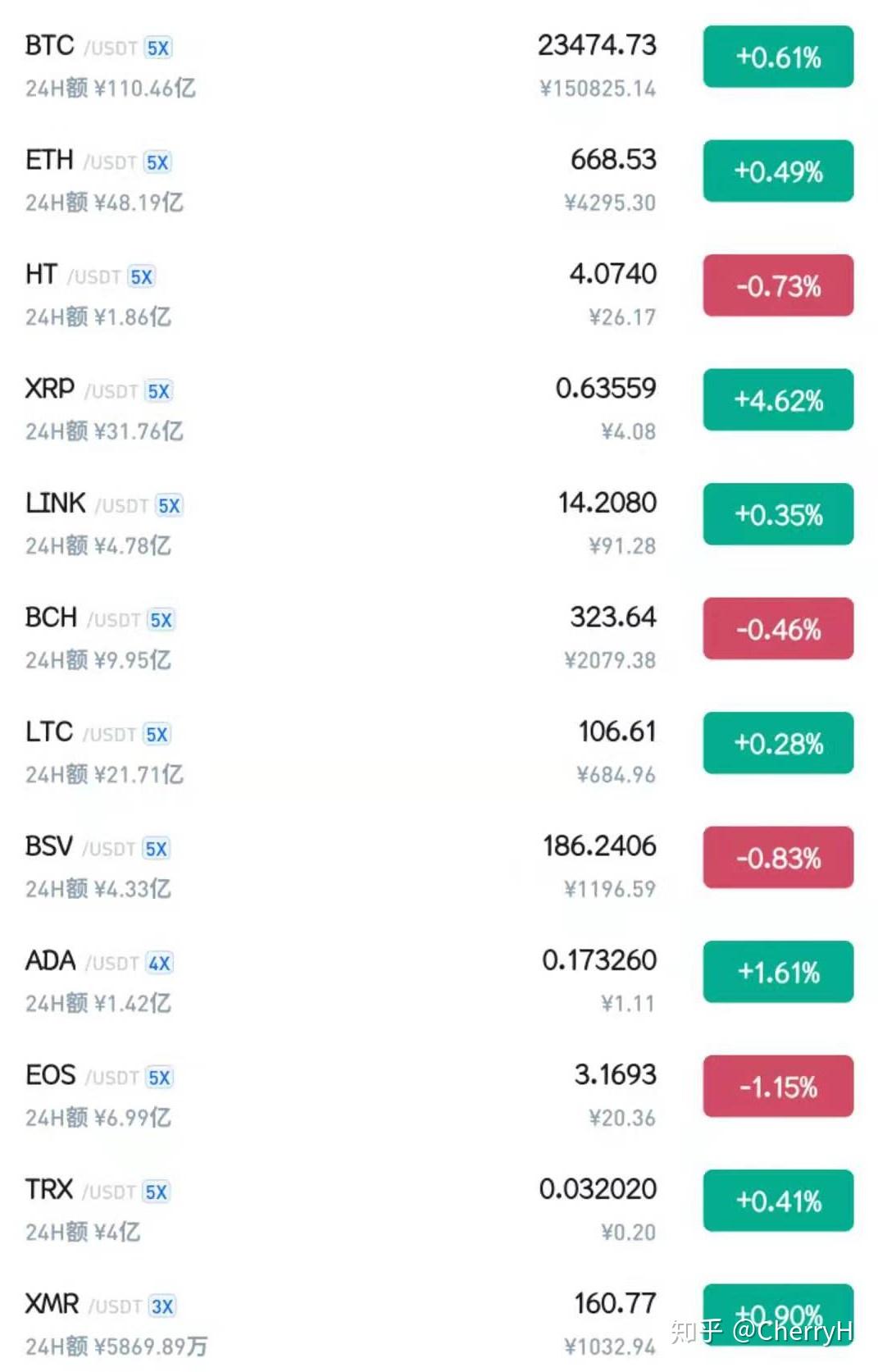Tap the +0.61% change button for BTC
Viewport: 878px width, 1372px height.
pyautogui.click(x=778, y=57)
